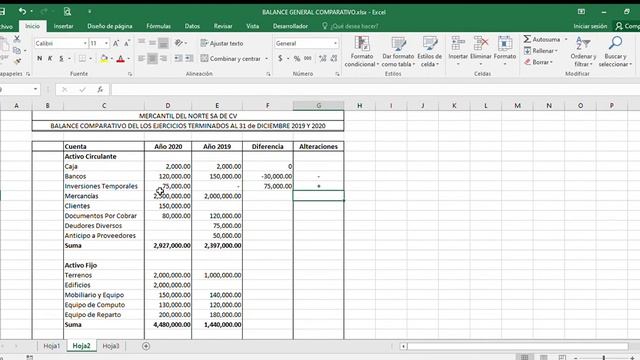Click the Undo arrow in quick access toolbar
The height and width of the screenshot is (360, 640).
[x=22, y=11]
